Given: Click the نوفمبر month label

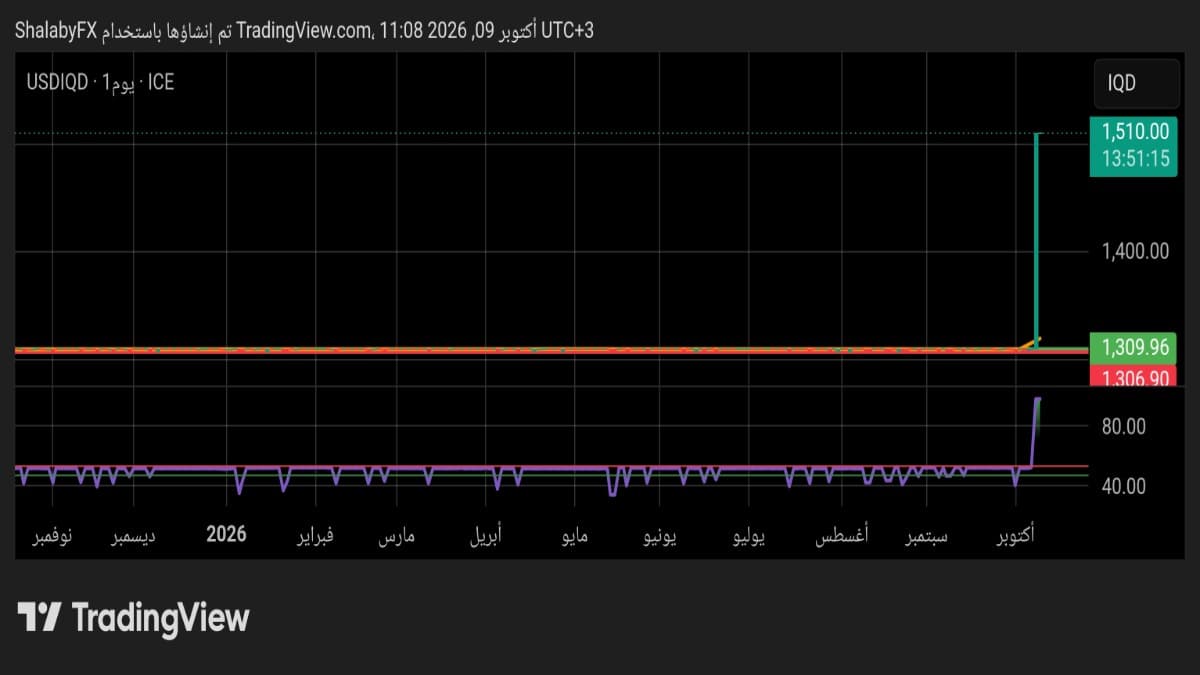Looking at the screenshot, I should 52,536.
